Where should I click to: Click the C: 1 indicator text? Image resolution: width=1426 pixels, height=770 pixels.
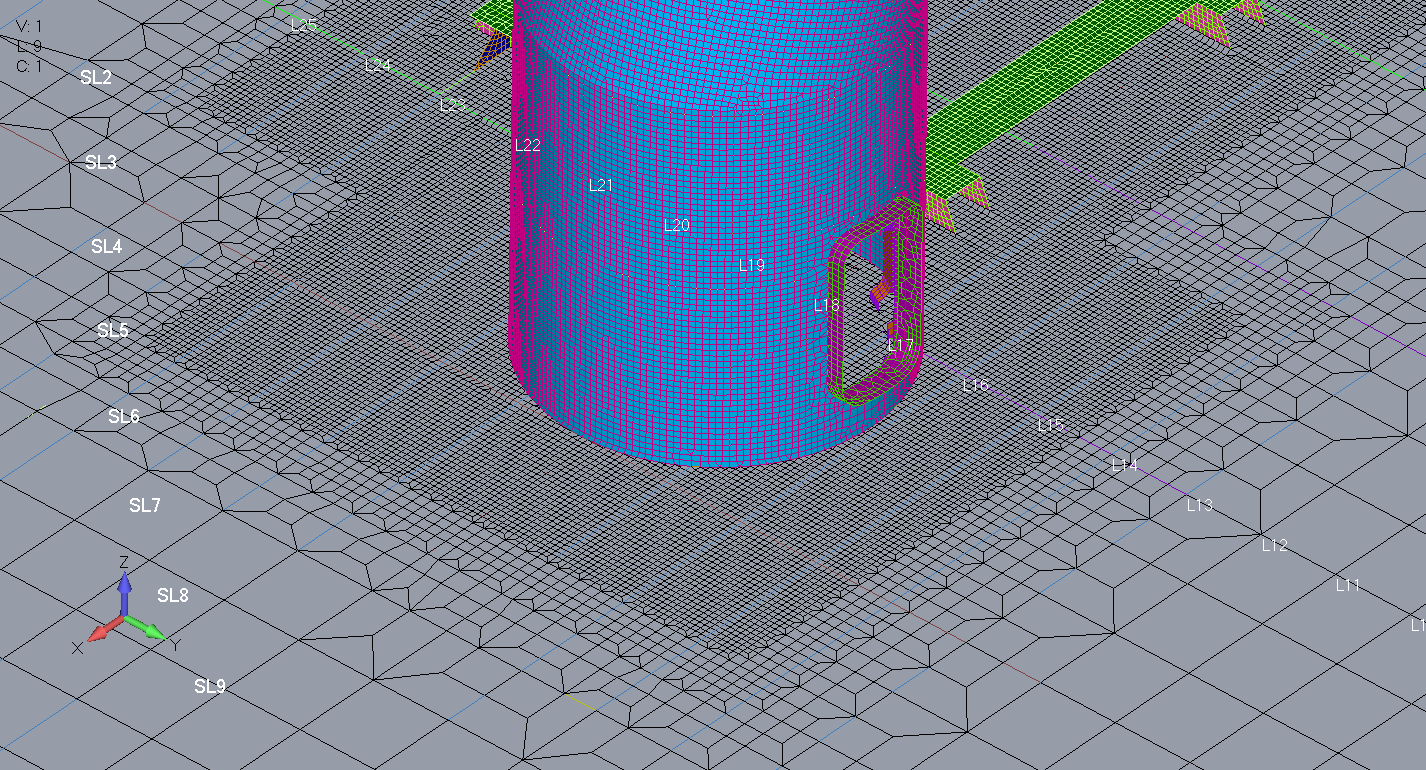click(29, 66)
